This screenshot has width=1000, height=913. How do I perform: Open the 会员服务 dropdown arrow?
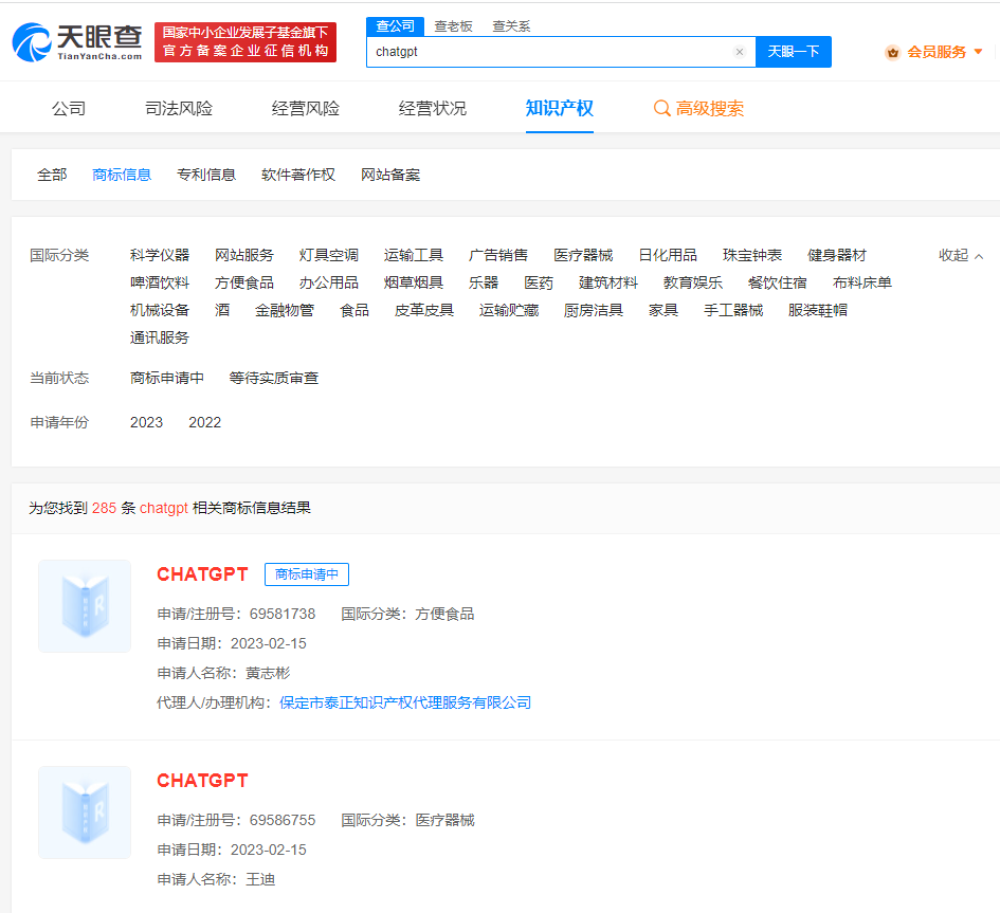[978, 52]
